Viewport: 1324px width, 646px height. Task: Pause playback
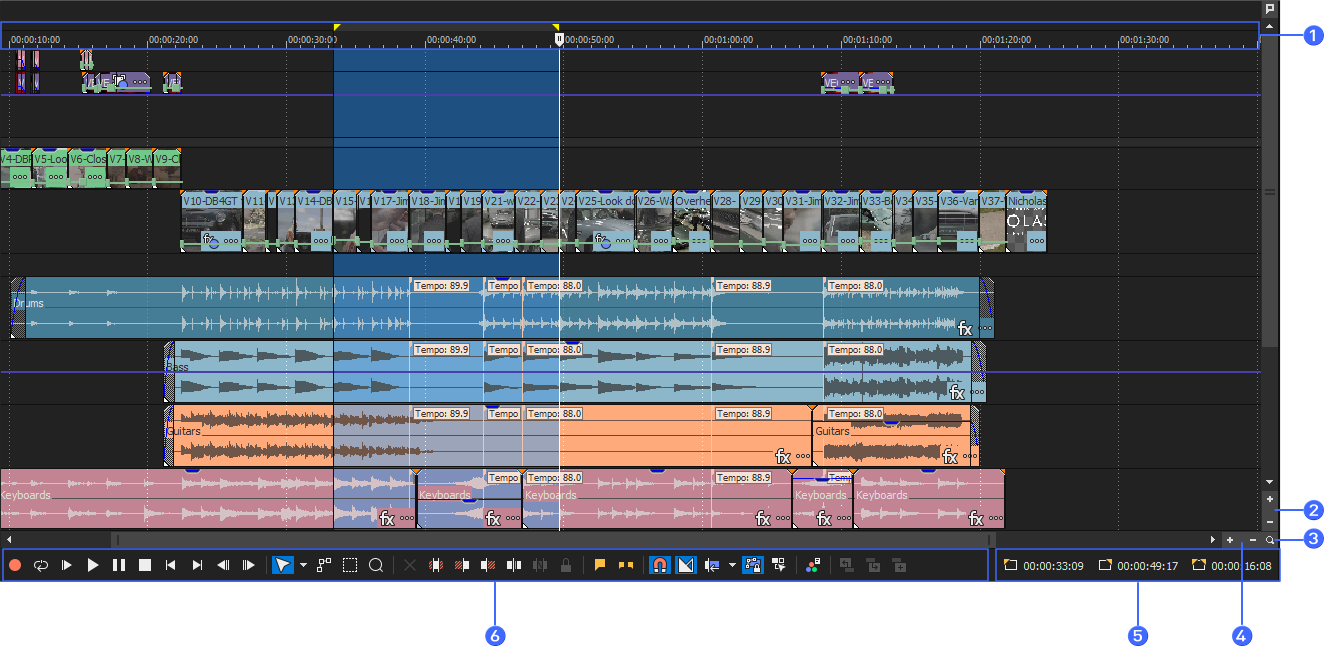[x=119, y=565]
